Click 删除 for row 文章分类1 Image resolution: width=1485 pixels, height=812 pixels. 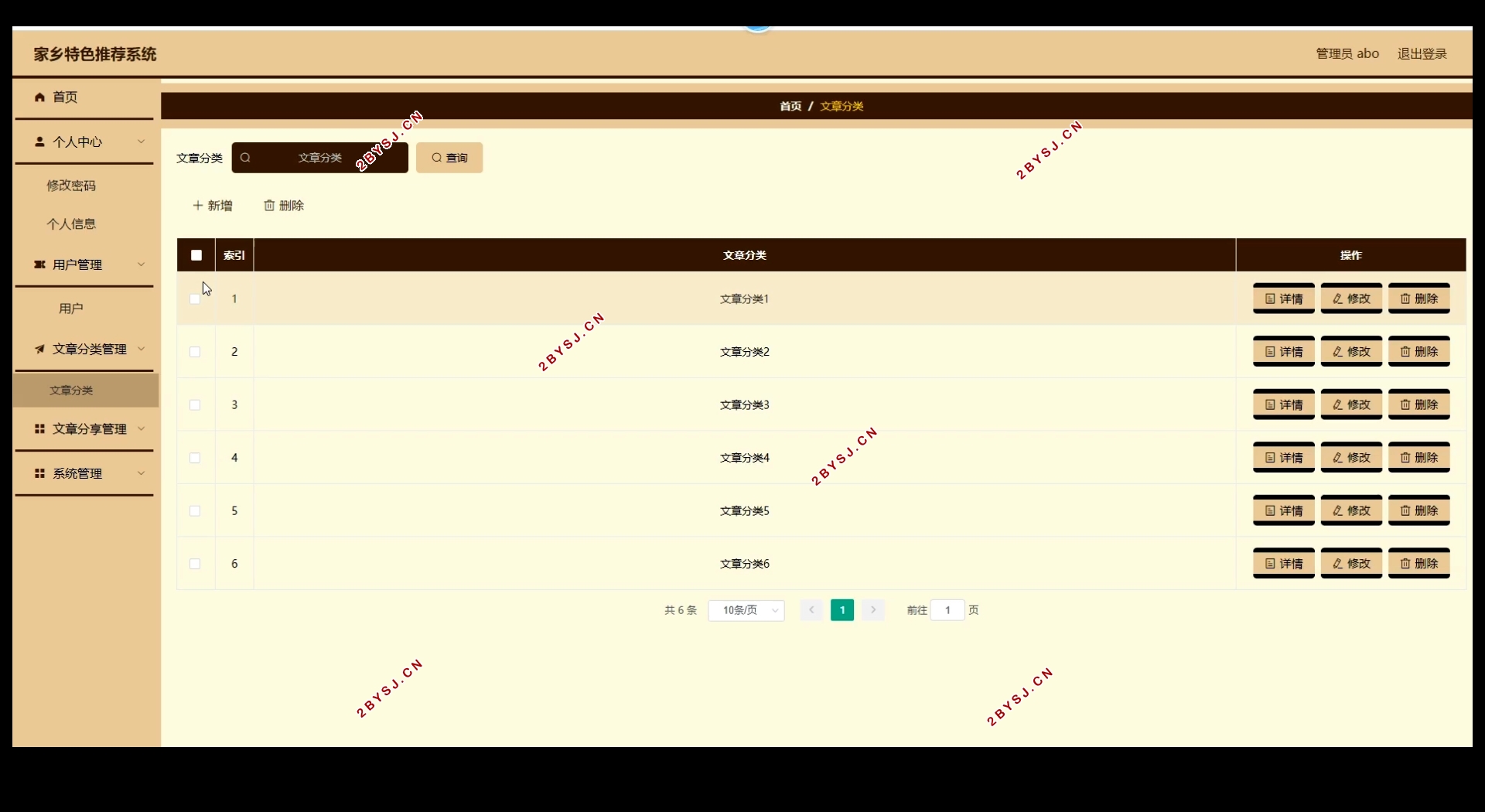(x=1419, y=299)
